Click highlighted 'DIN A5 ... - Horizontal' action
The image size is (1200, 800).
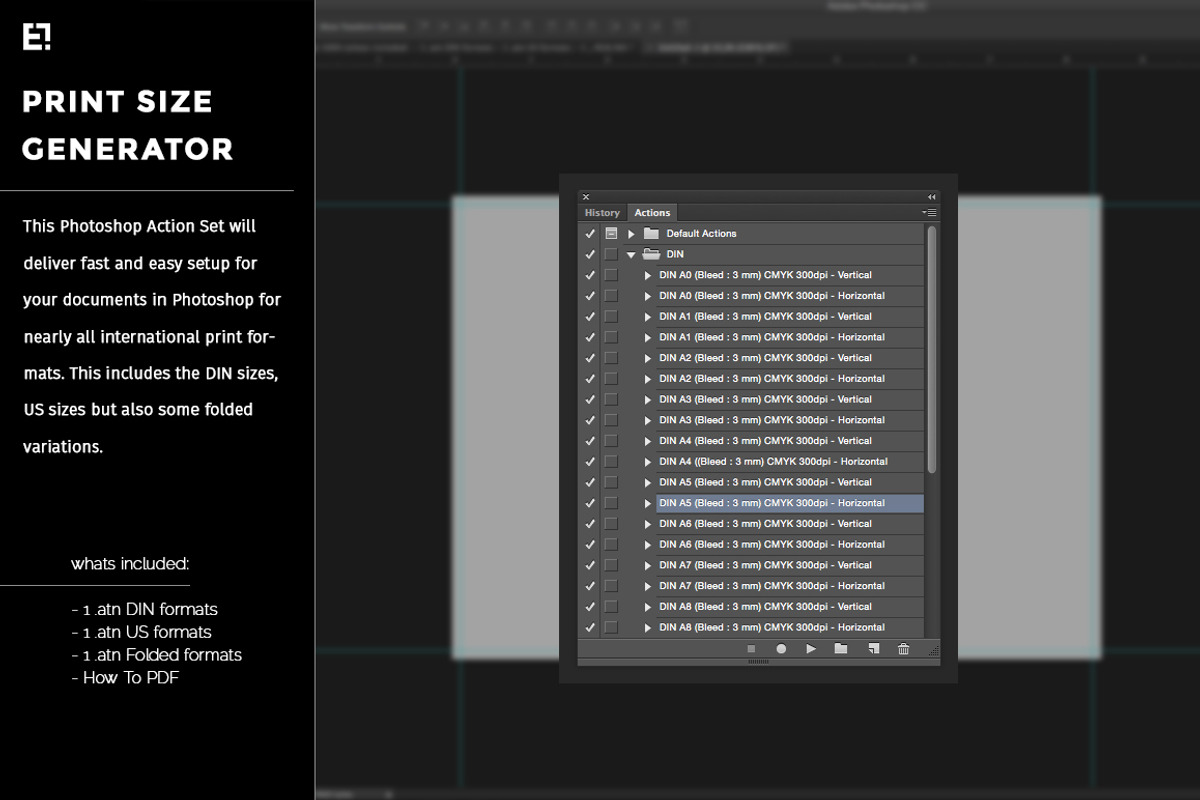[790, 503]
